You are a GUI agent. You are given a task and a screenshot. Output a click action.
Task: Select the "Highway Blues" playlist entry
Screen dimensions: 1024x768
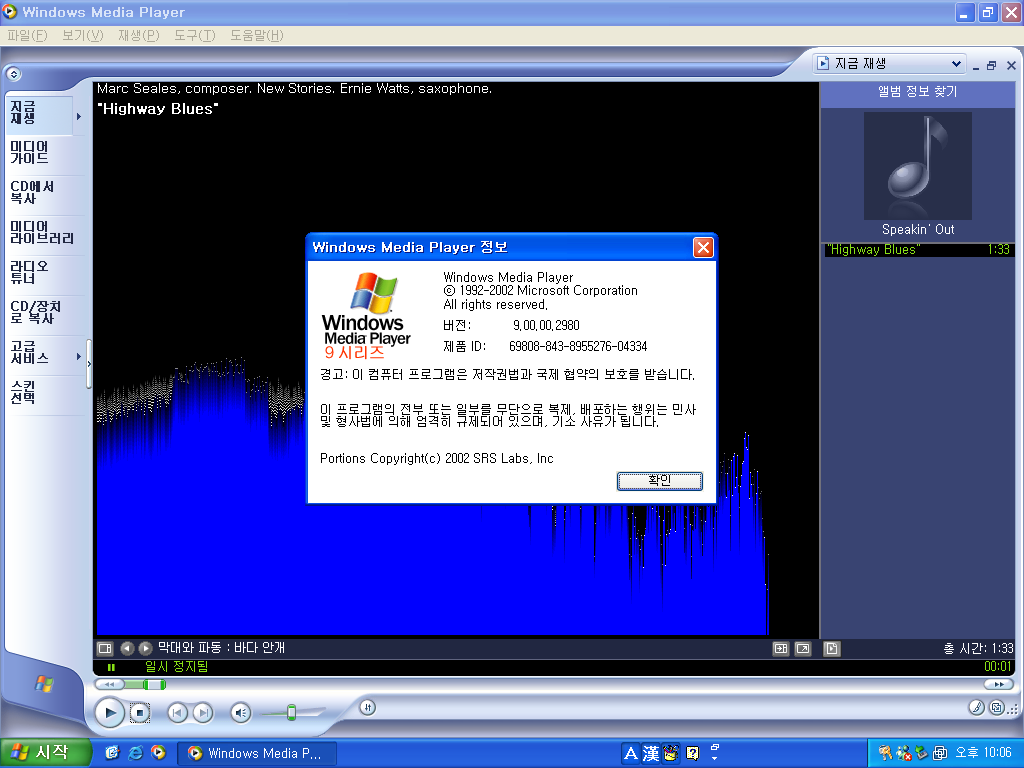click(919, 249)
